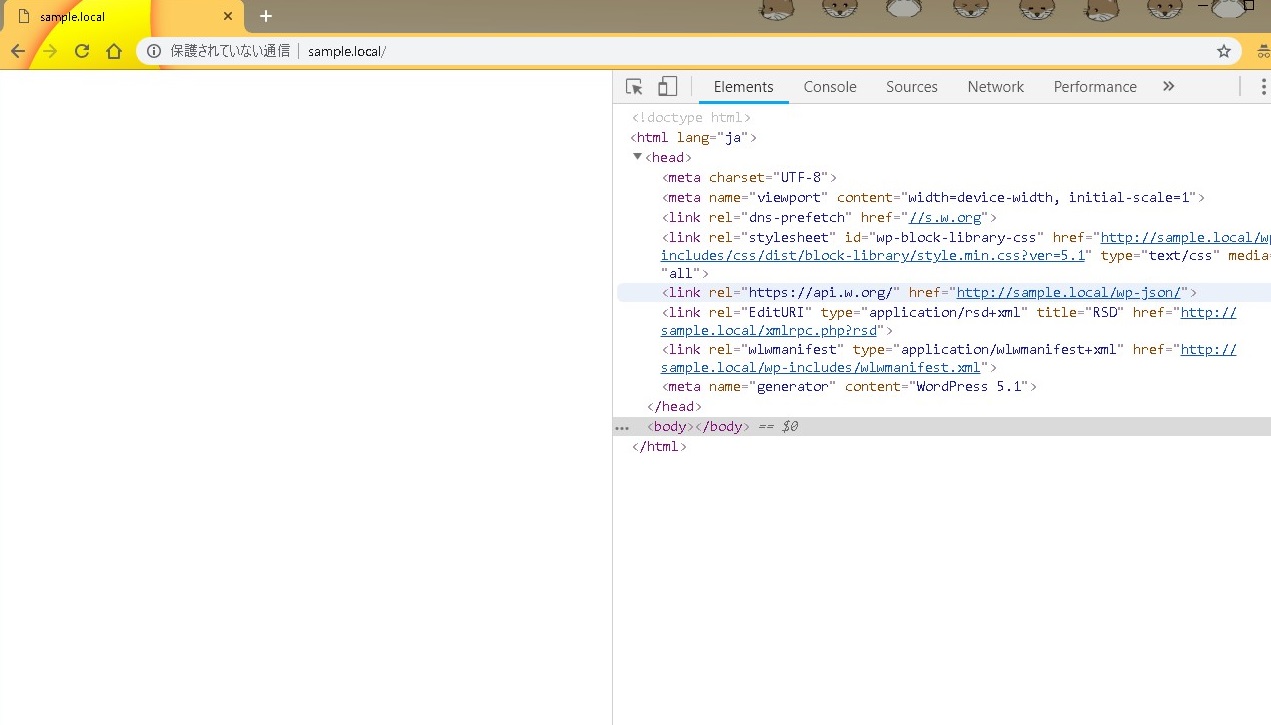The width and height of the screenshot is (1271, 725).
Task: Open the Network panel in DevTools
Action: [995, 87]
